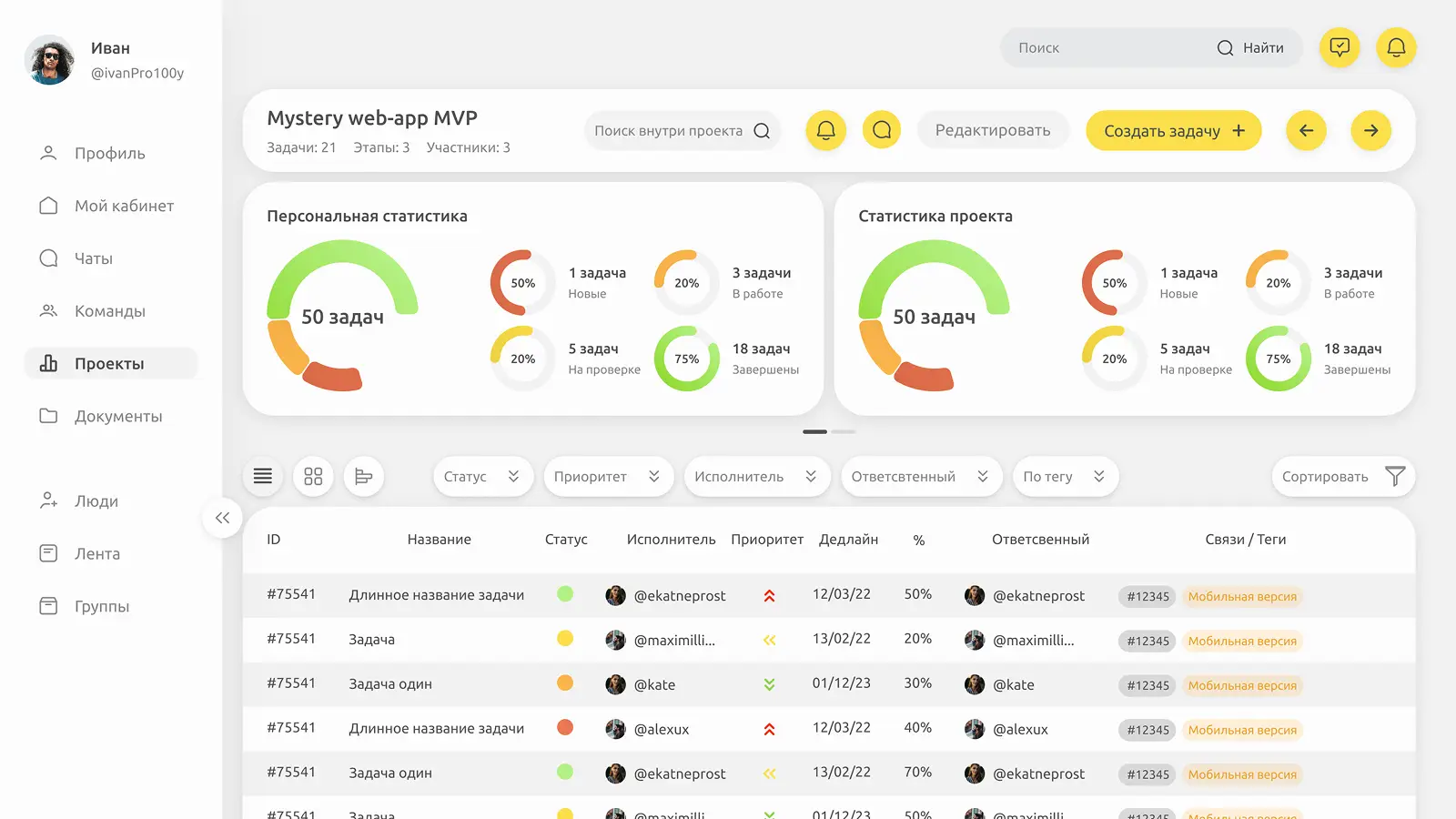Open the По тегу filter dropdown
Viewport: 1456px width, 819px height.
[x=1065, y=476]
